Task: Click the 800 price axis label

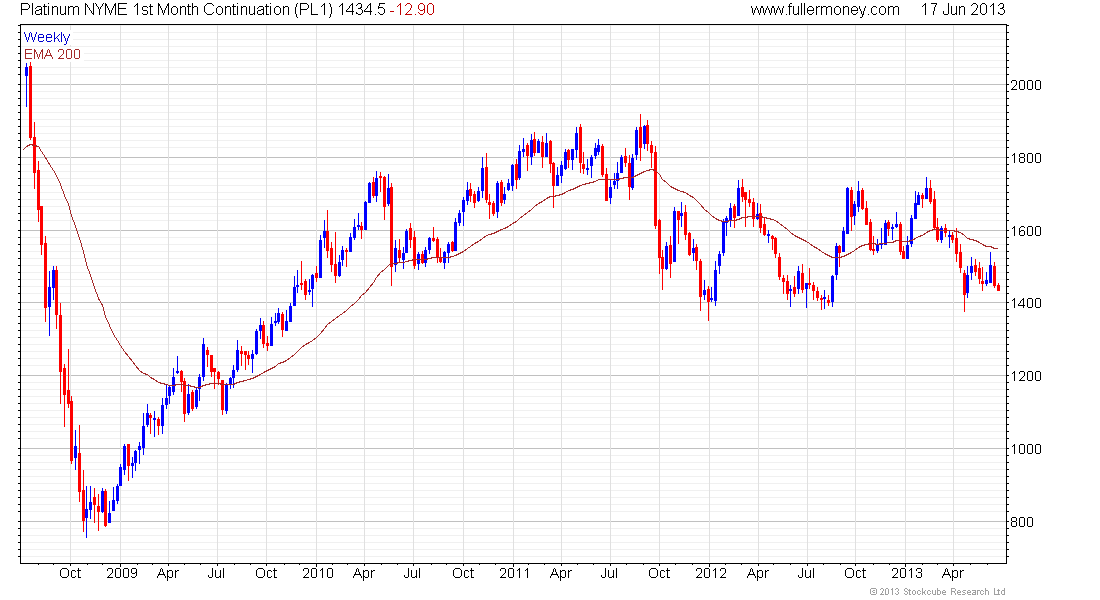Action: point(1022,523)
